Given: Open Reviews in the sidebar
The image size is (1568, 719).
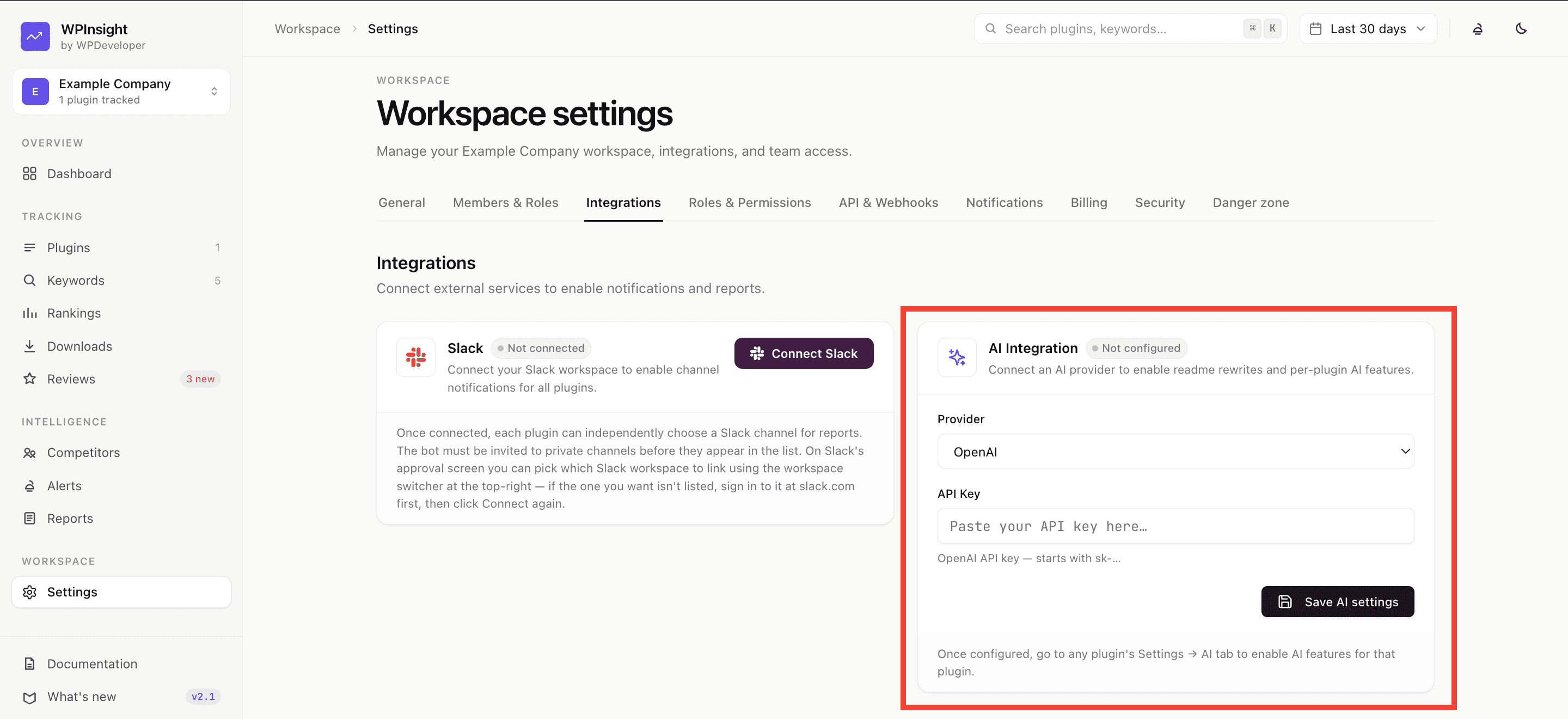Looking at the screenshot, I should pyautogui.click(x=121, y=379).
